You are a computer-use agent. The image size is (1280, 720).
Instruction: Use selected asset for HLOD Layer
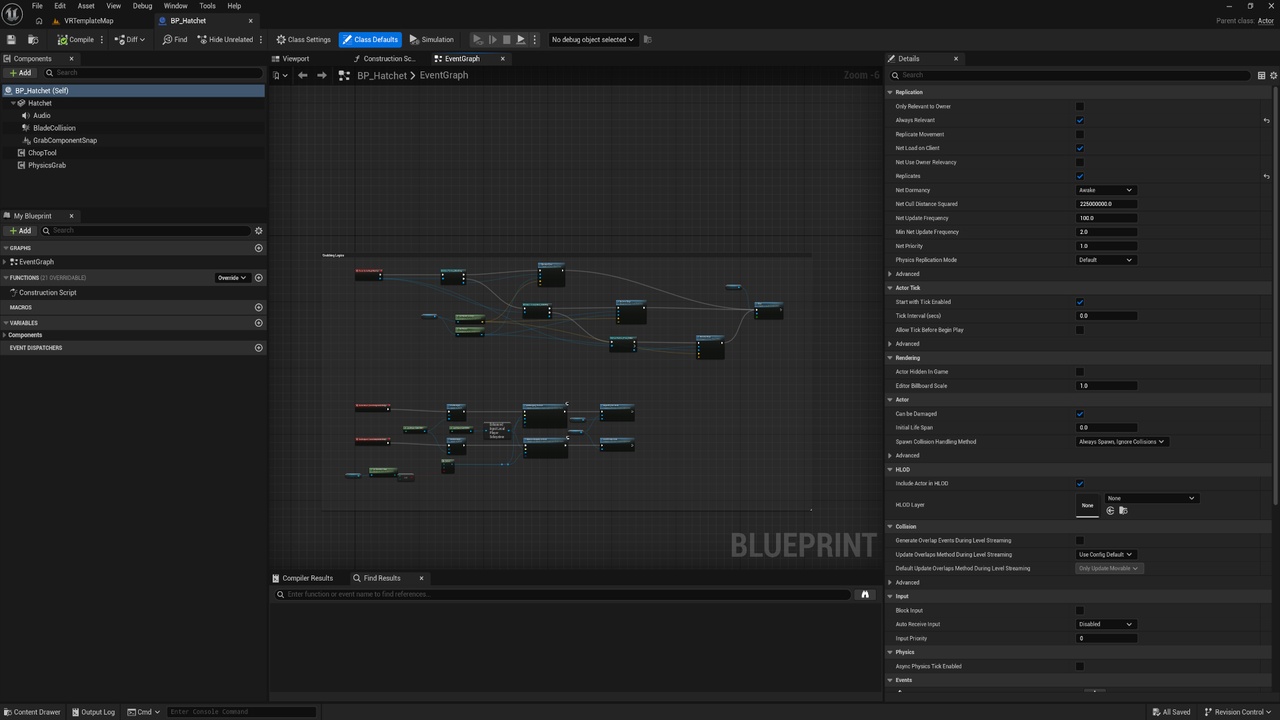pos(1110,511)
